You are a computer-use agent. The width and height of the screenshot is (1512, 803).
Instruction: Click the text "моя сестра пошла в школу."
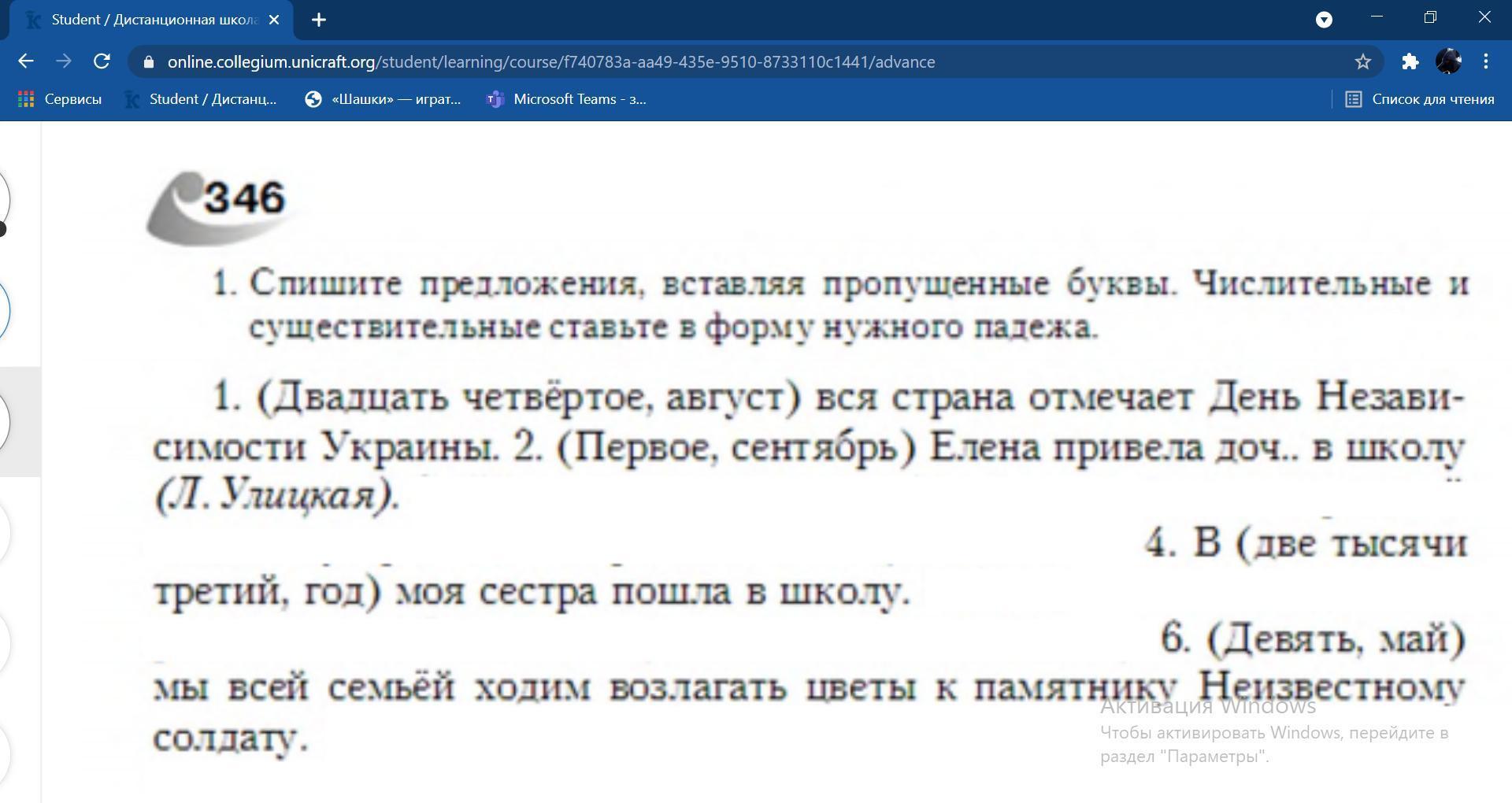point(652,592)
